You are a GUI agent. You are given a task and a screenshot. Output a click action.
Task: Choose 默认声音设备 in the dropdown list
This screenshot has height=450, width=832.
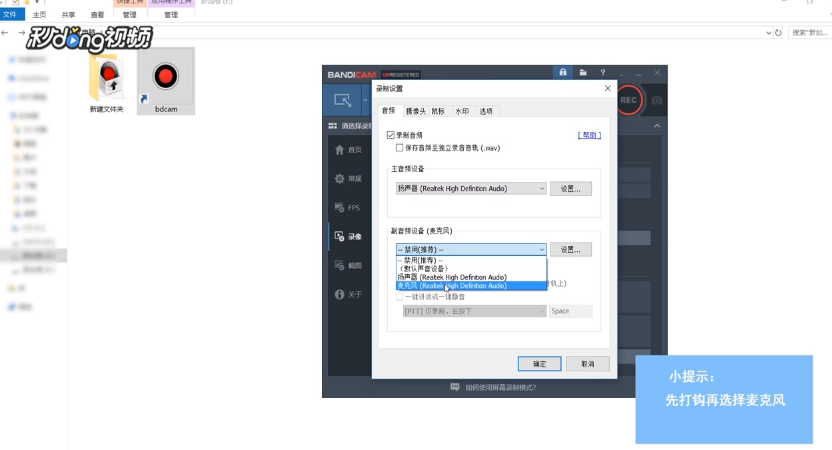coord(471,269)
